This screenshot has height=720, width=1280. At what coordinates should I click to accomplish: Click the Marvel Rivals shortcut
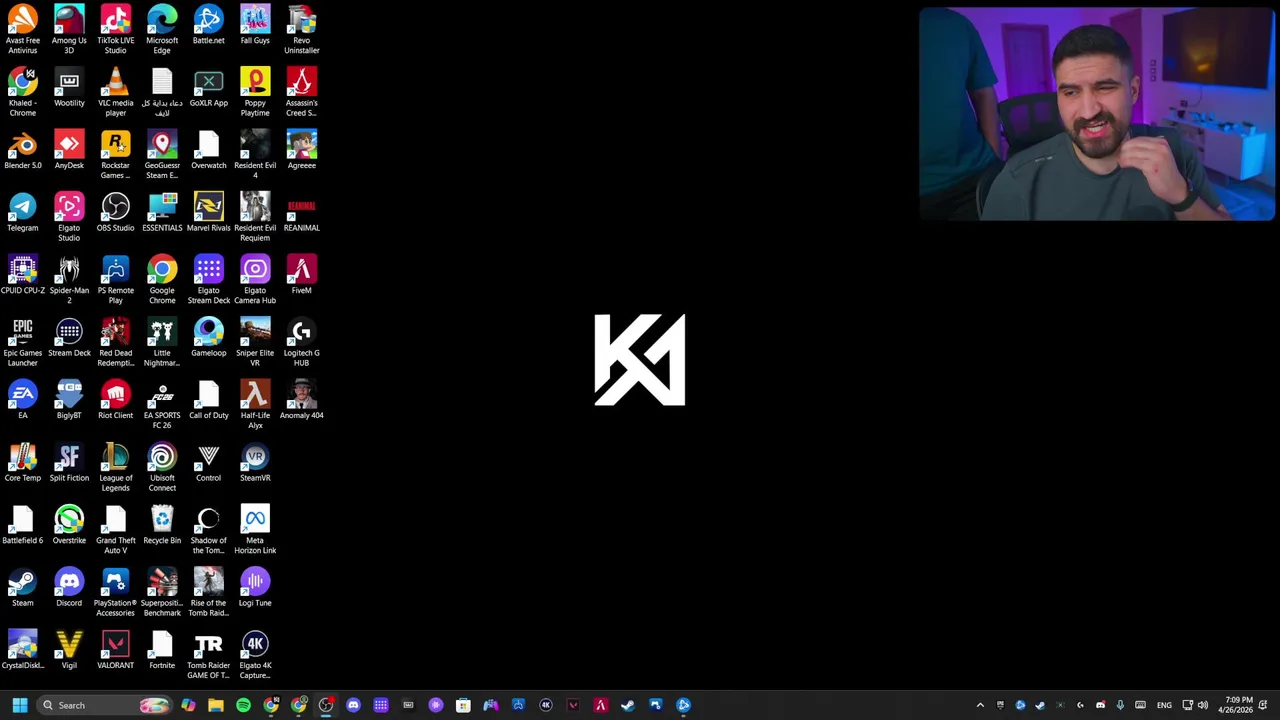[208, 213]
